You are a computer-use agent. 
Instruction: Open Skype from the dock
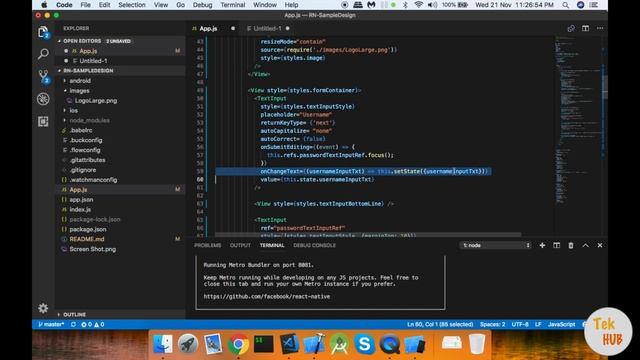(364, 344)
